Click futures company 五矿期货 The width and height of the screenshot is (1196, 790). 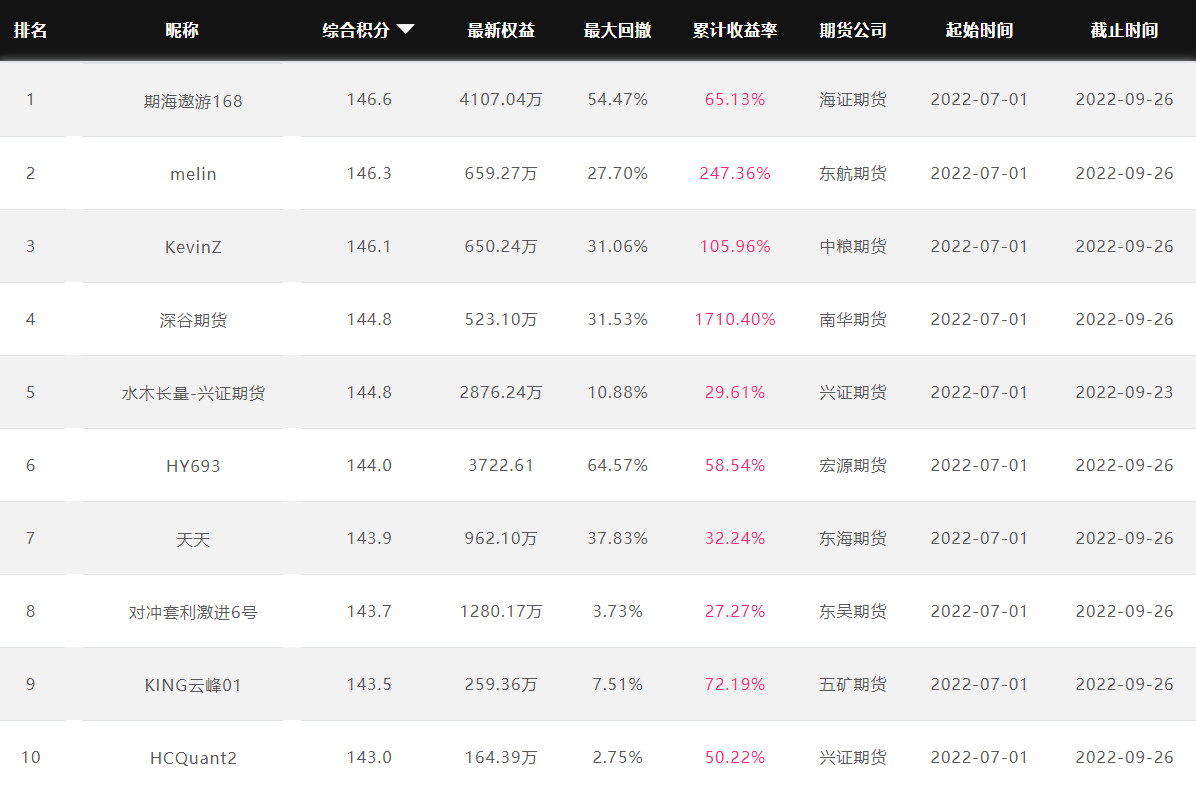853,684
